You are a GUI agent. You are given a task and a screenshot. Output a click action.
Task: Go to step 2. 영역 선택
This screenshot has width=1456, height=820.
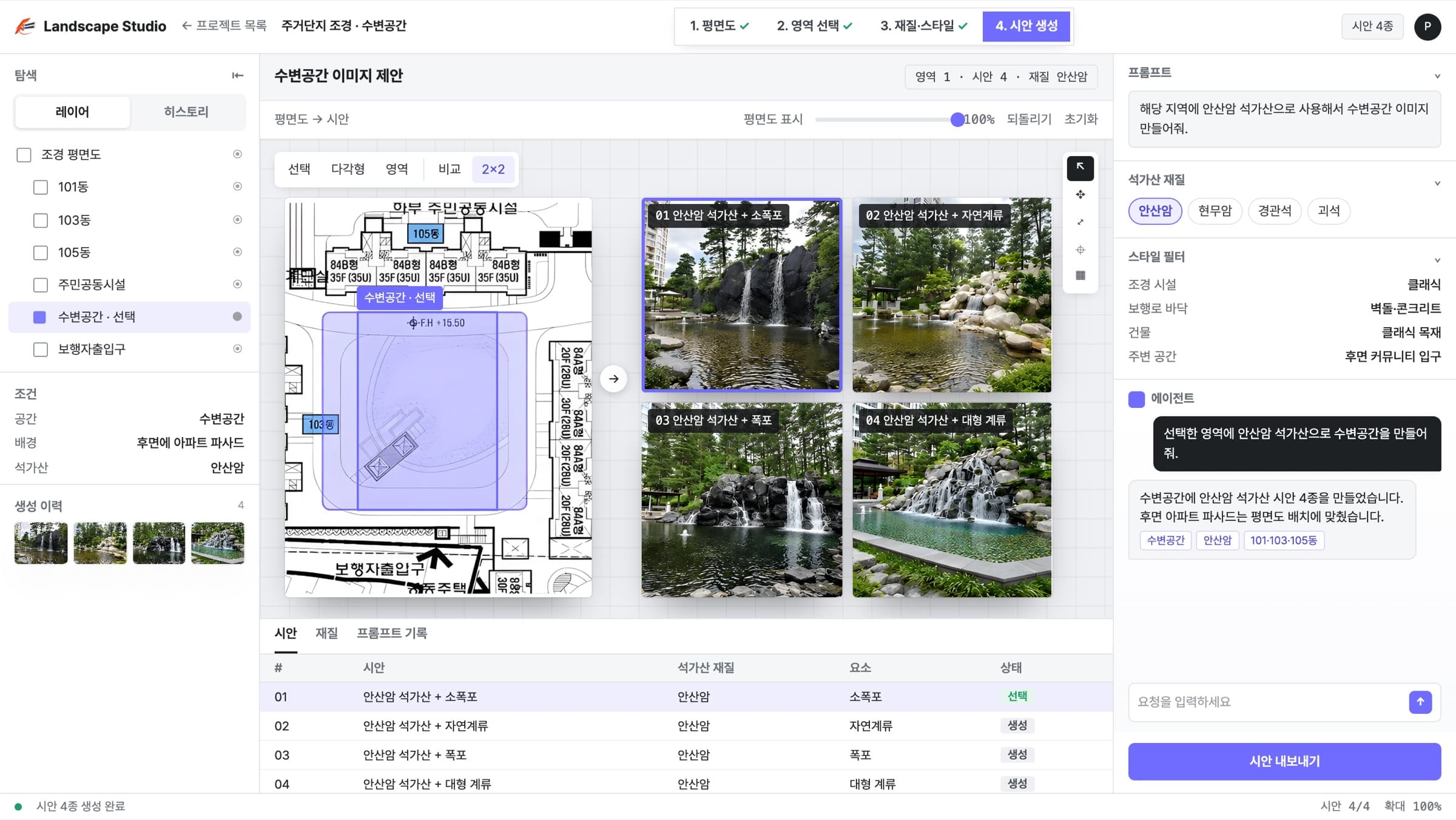click(814, 26)
